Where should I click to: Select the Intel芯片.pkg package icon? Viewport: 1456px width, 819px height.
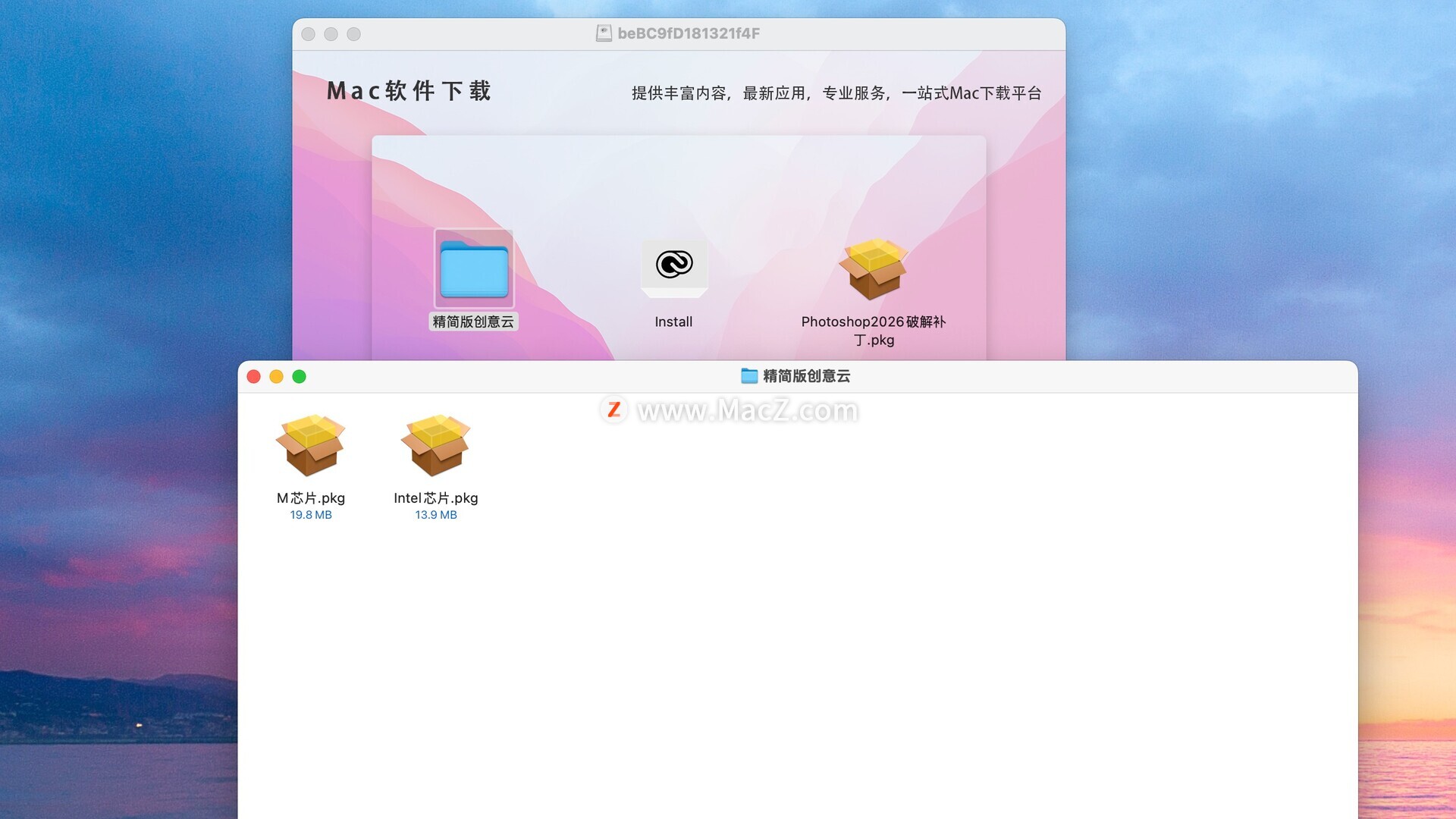point(435,445)
